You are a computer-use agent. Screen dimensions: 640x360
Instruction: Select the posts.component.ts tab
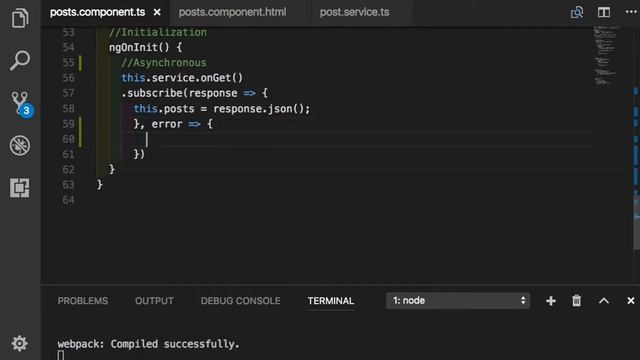click(98, 12)
